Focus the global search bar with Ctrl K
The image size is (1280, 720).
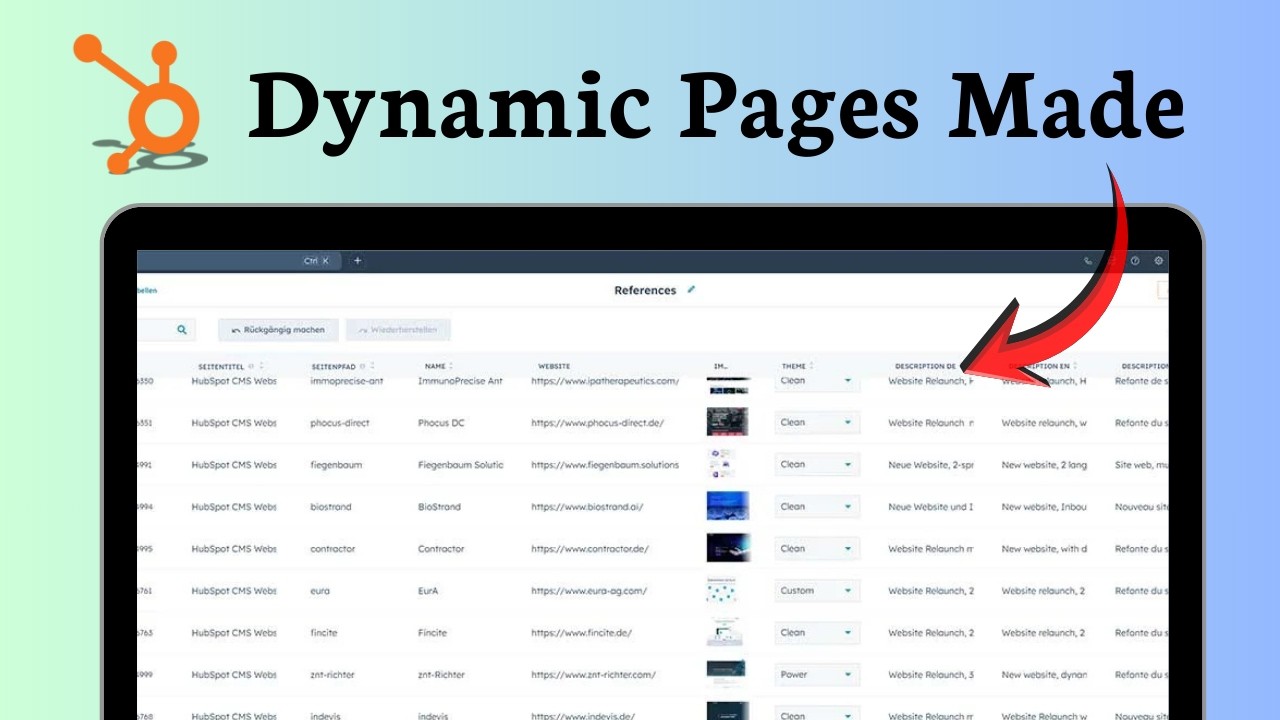(x=238, y=261)
